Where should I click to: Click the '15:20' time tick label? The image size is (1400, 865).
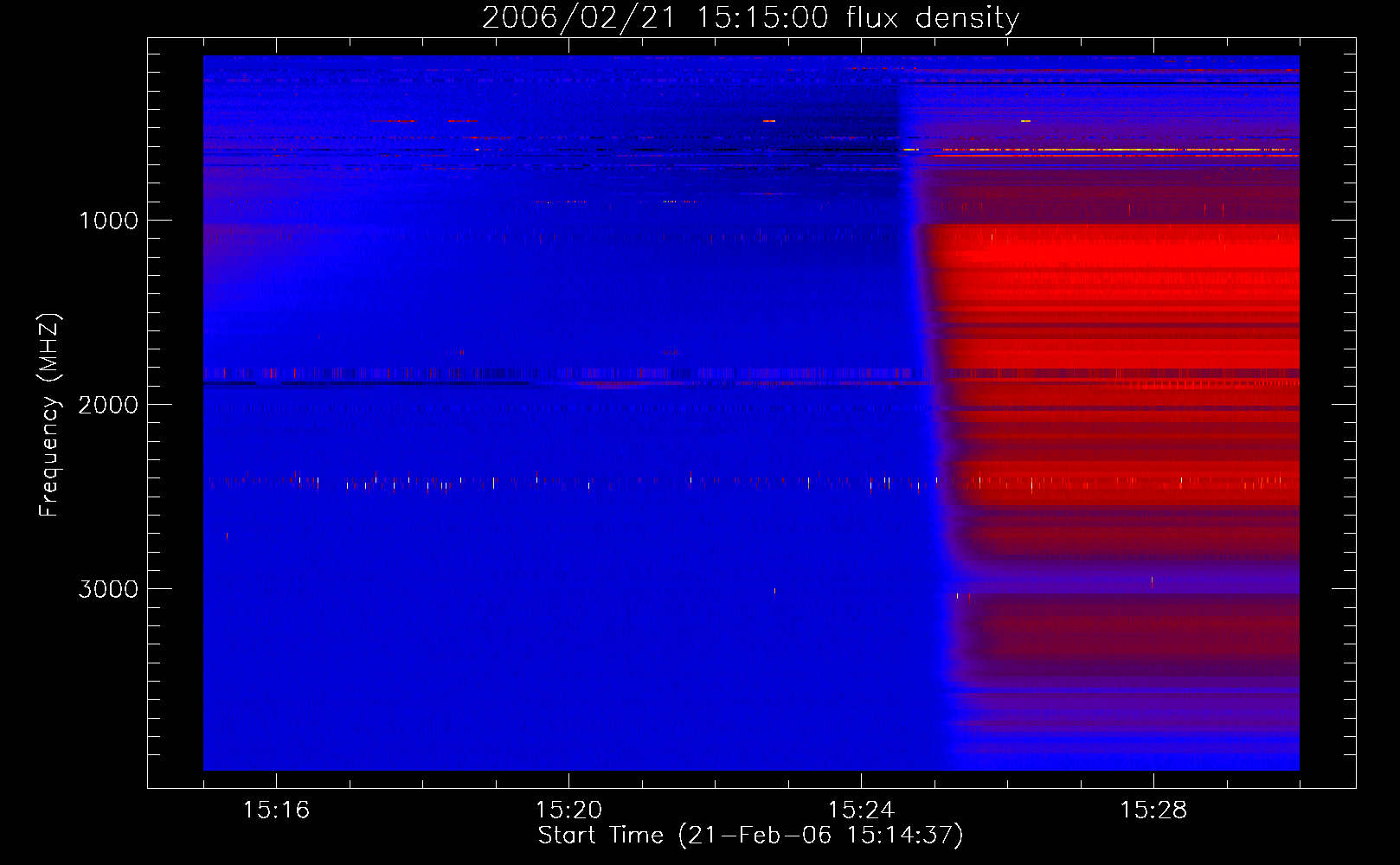tap(568, 810)
